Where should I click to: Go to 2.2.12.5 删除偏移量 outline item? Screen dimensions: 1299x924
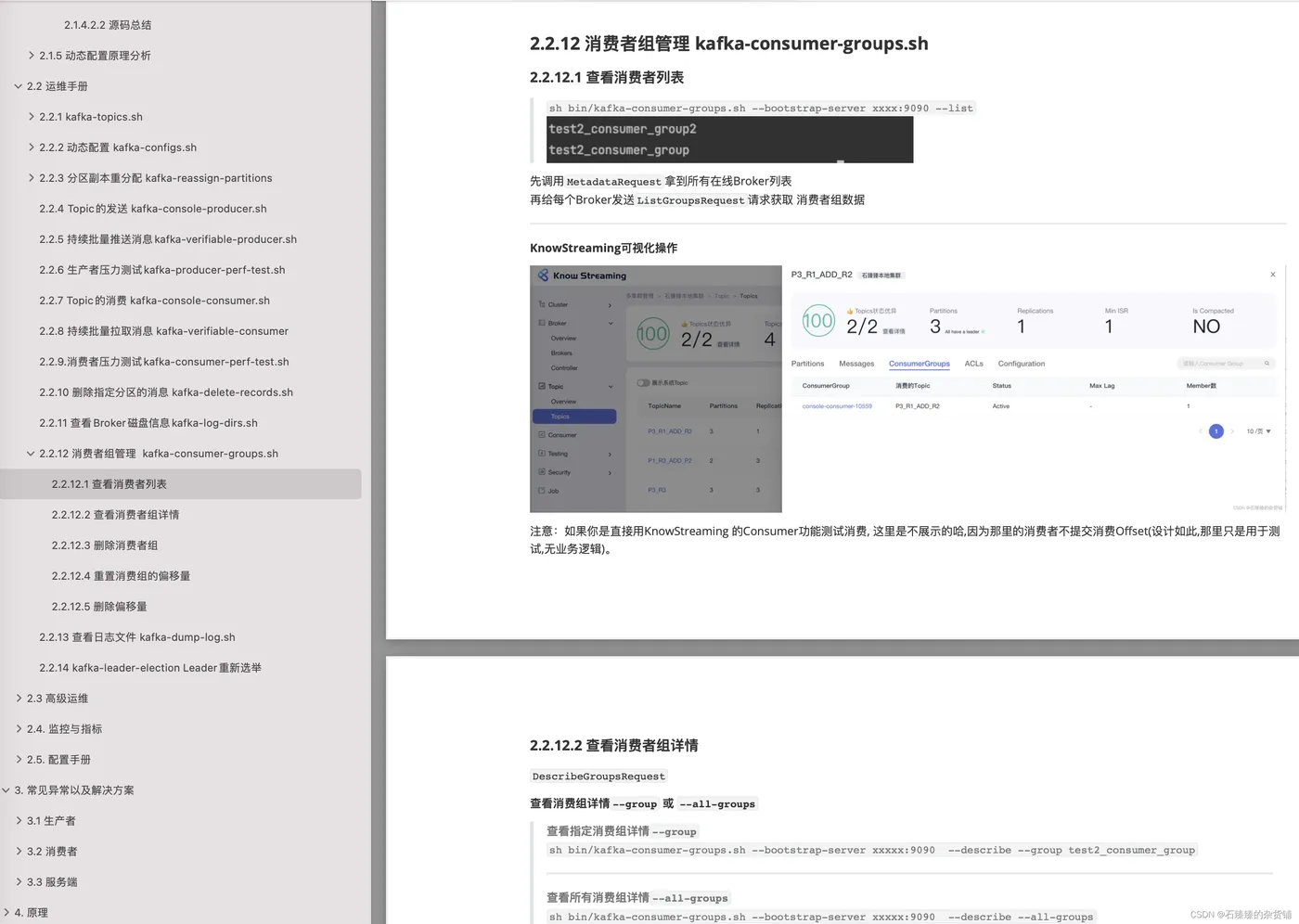tap(99, 607)
